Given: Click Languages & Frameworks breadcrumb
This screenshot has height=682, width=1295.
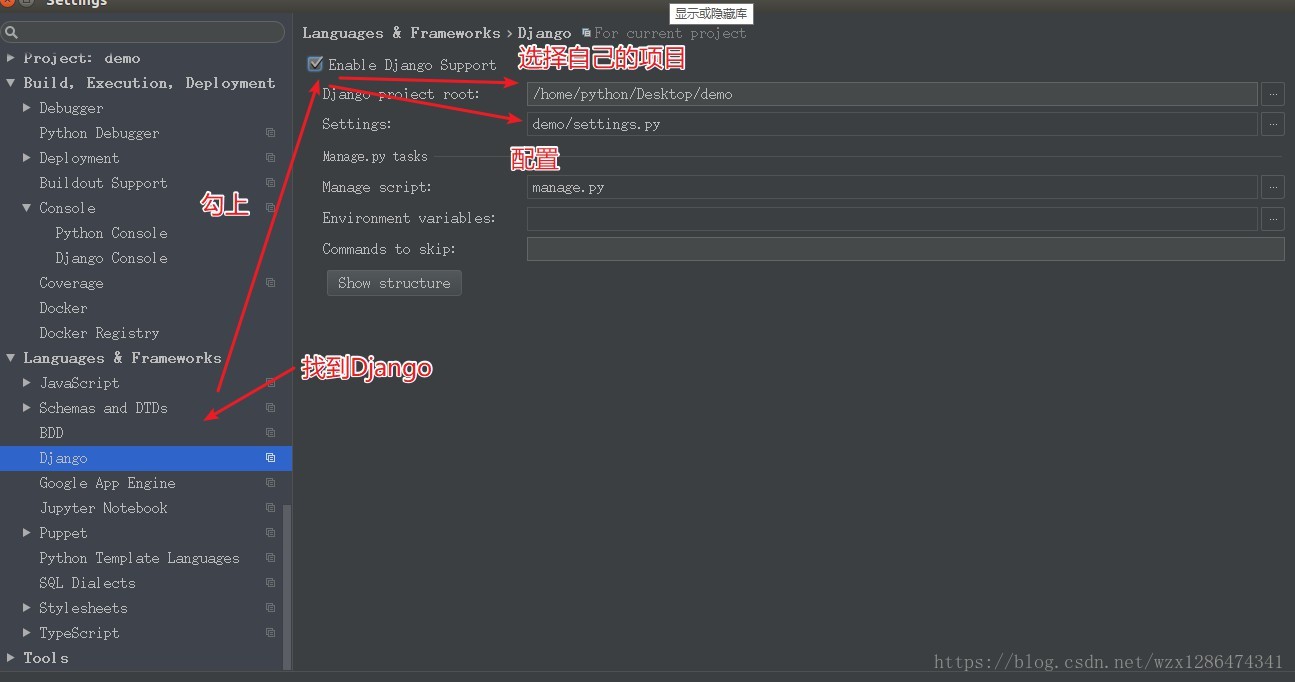Looking at the screenshot, I should 401,33.
